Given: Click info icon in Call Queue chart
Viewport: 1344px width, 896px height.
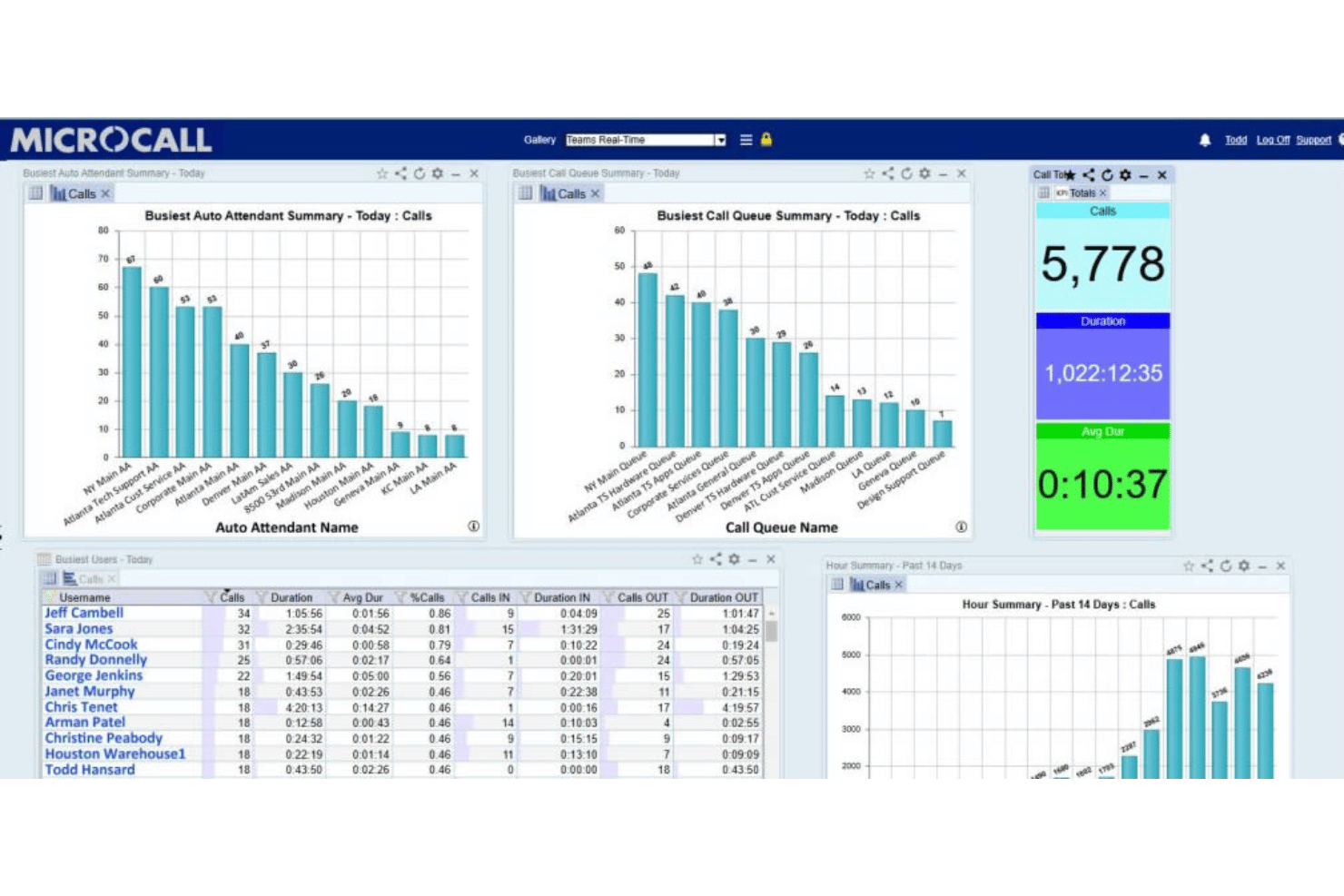Looking at the screenshot, I should pos(961,527).
